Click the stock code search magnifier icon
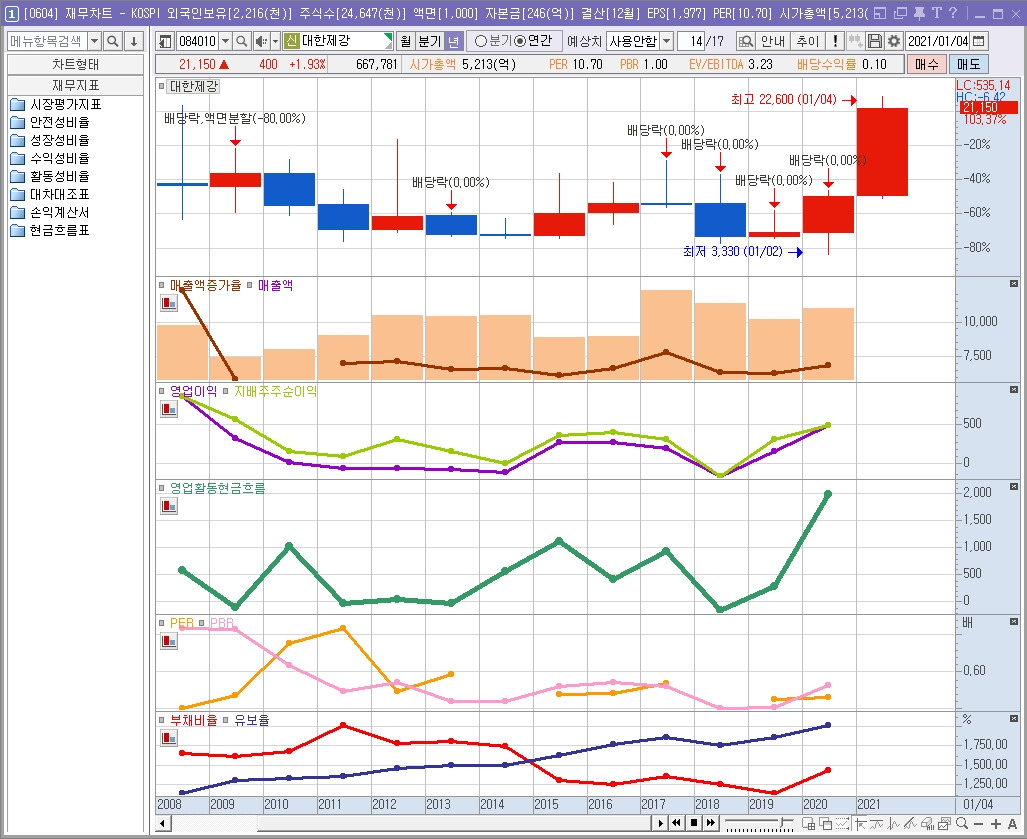The image size is (1027, 839). point(242,41)
